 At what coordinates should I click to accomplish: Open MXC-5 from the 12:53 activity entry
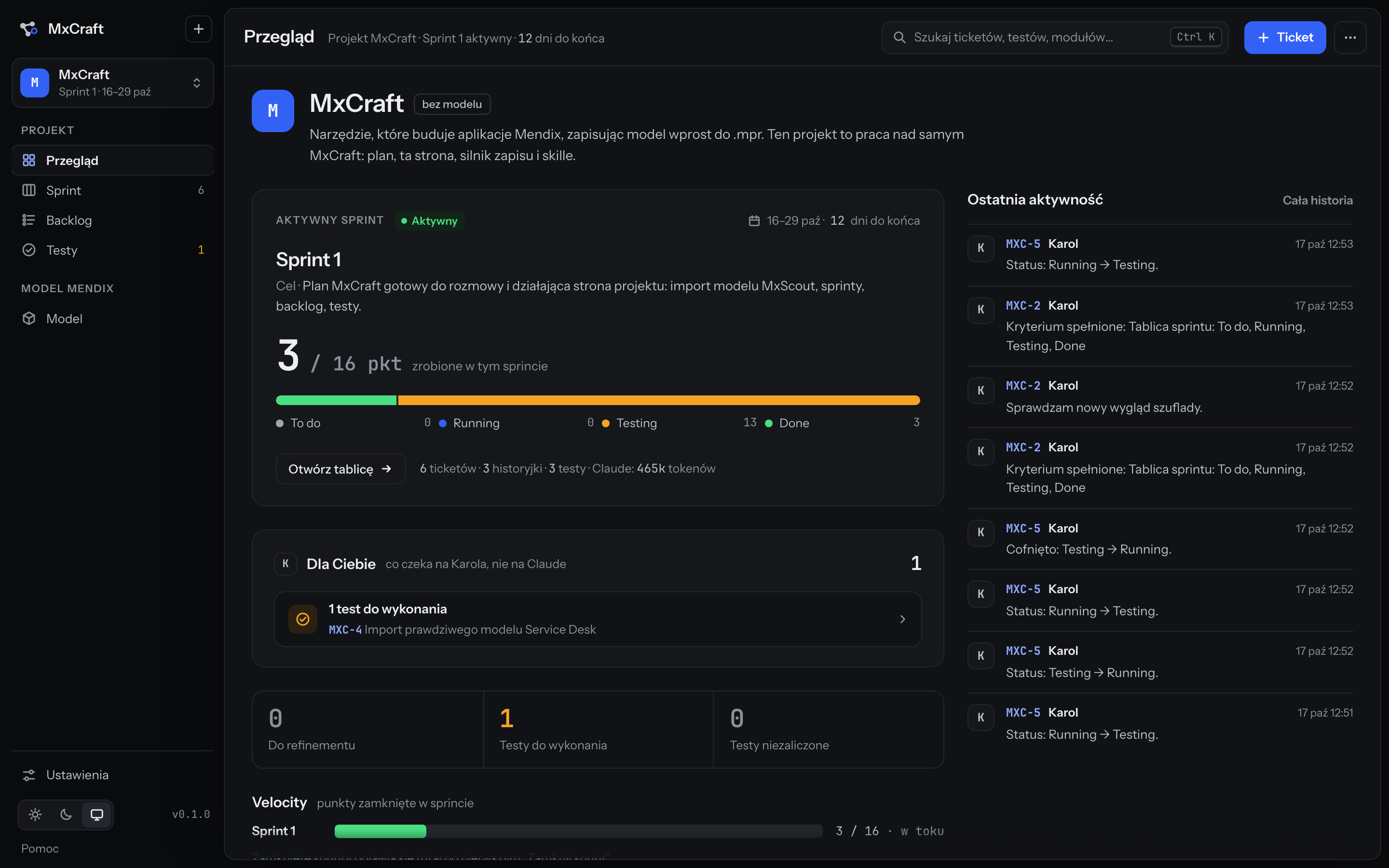coord(1023,244)
